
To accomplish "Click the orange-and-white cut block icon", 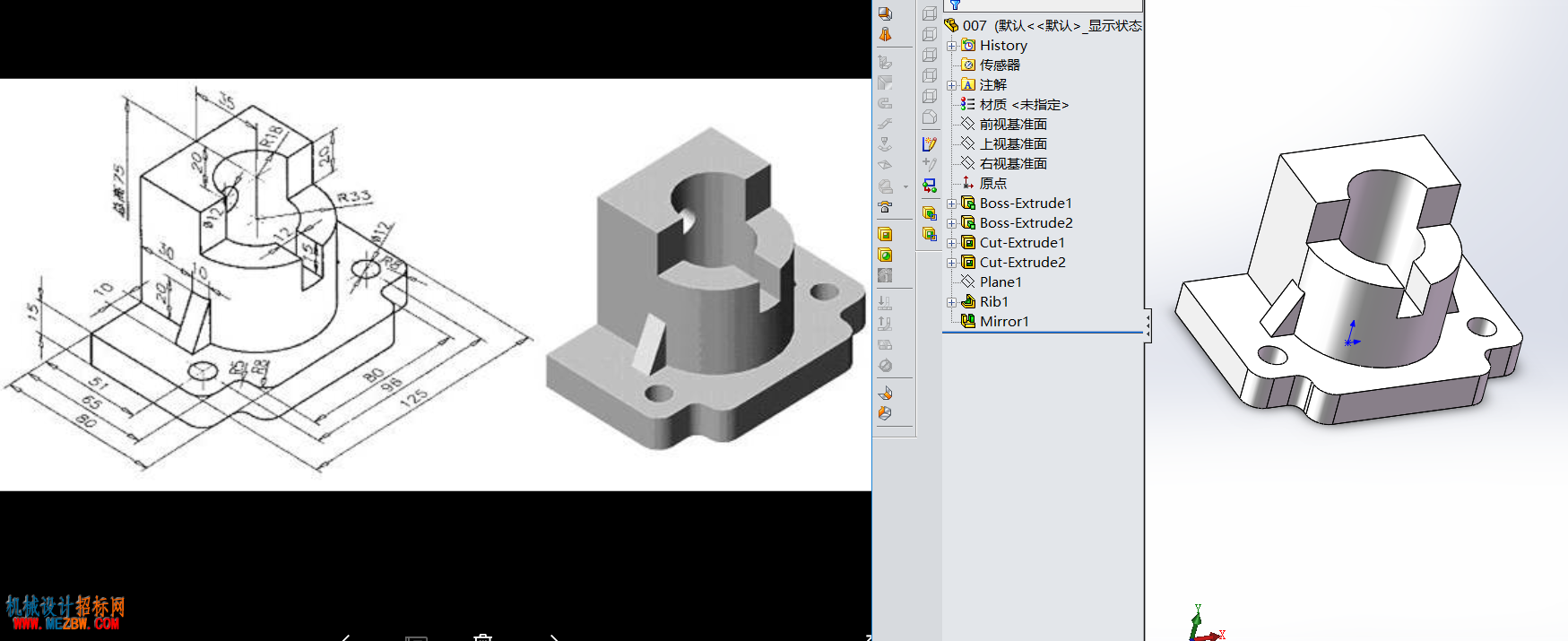I will (885, 413).
